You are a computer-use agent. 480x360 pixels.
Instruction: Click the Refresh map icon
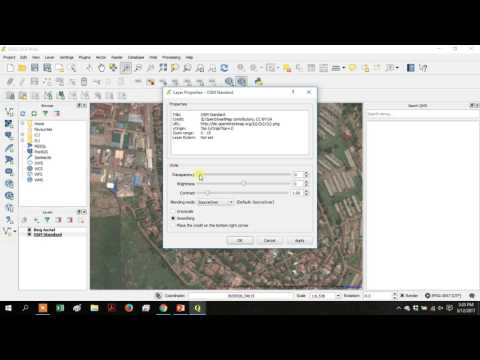coord(224,68)
